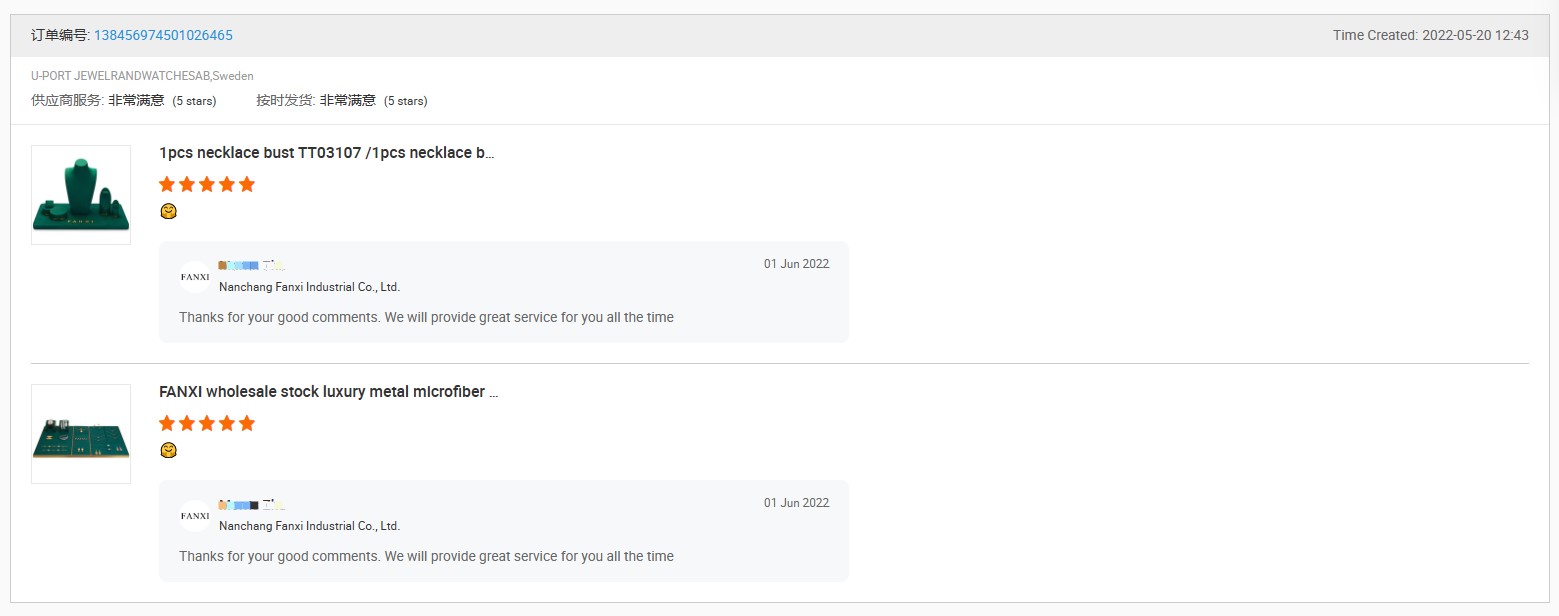Click the smiley emoji in the second review

pyautogui.click(x=169, y=450)
